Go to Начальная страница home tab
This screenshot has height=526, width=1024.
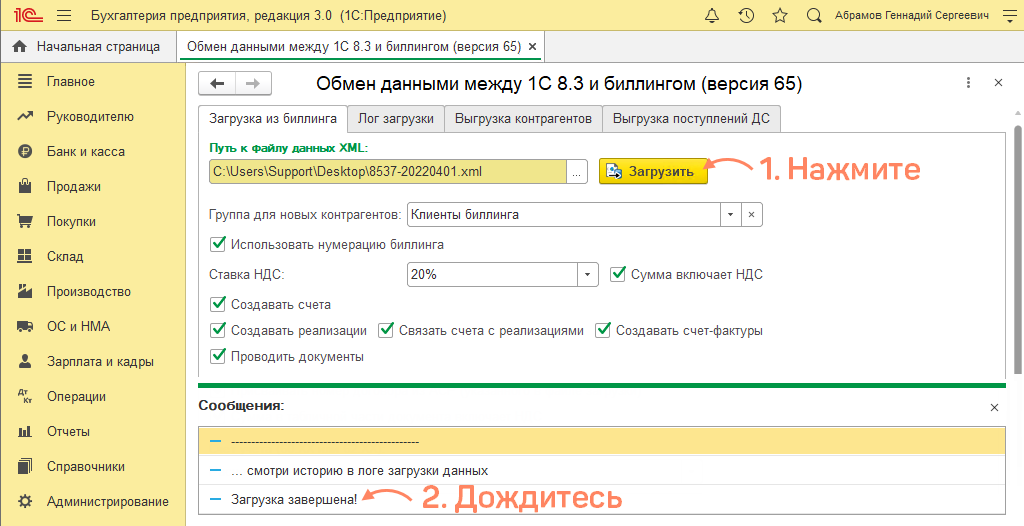point(89,46)
